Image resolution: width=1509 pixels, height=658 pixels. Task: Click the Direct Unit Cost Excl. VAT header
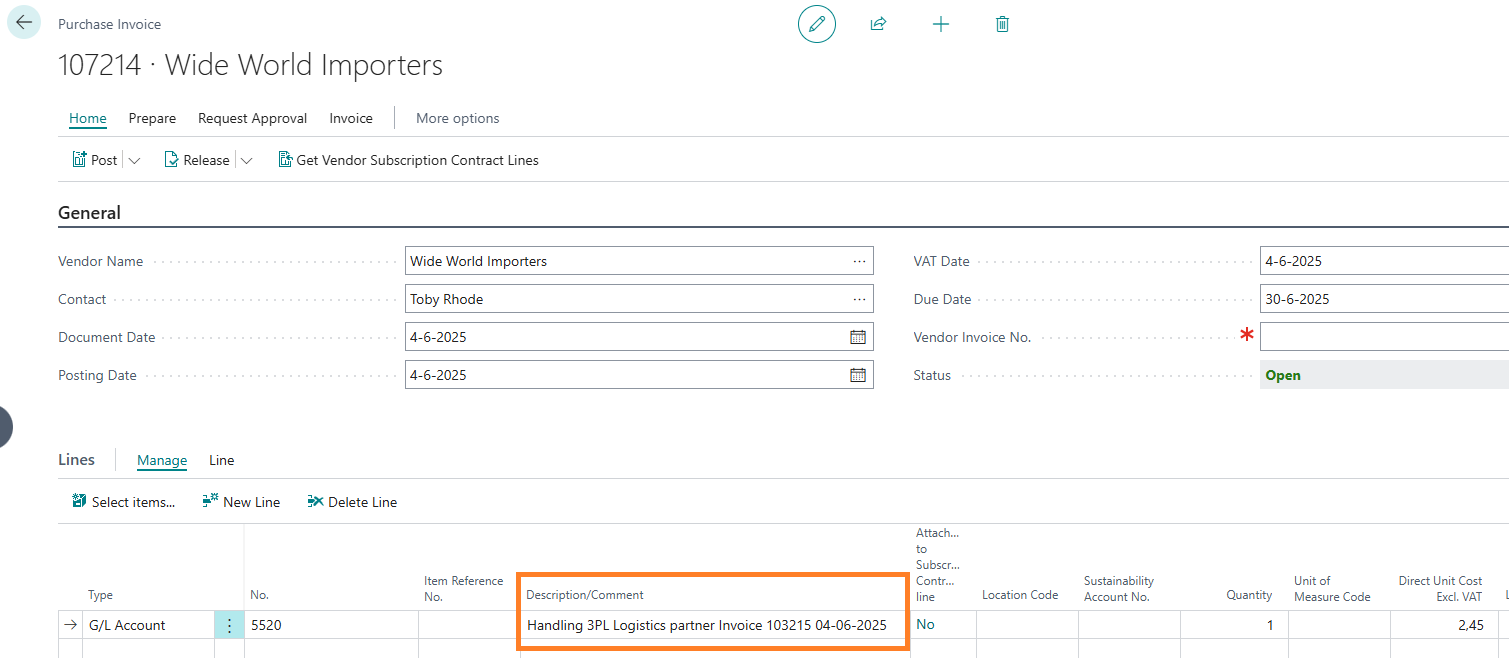[x=1440, y=588]
